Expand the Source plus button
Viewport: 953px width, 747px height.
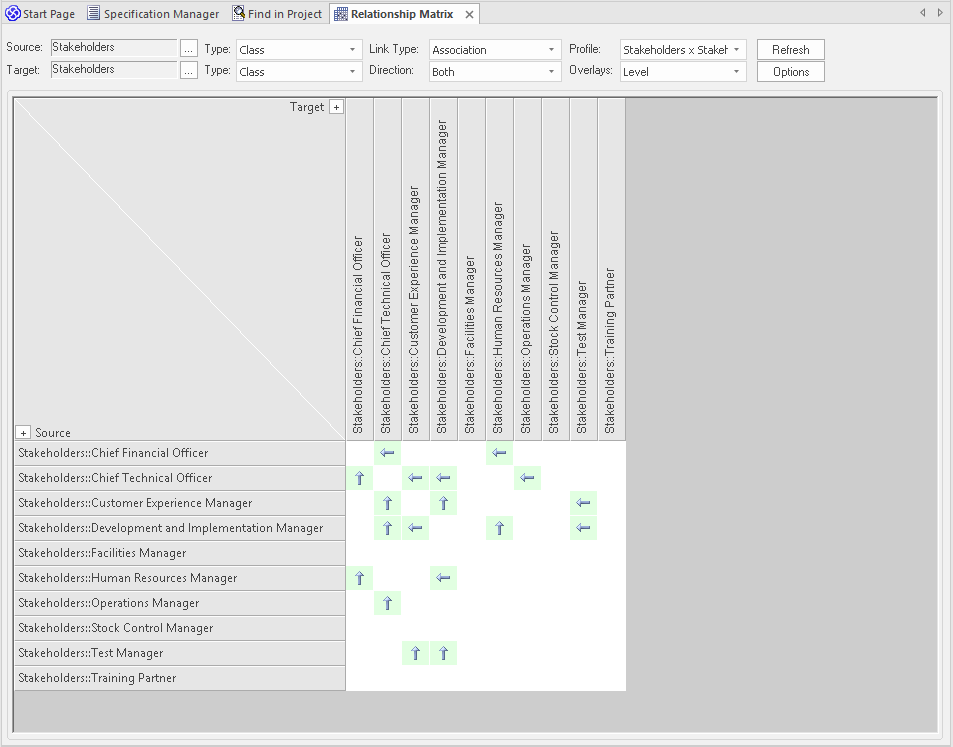click(x=23, y=433)
